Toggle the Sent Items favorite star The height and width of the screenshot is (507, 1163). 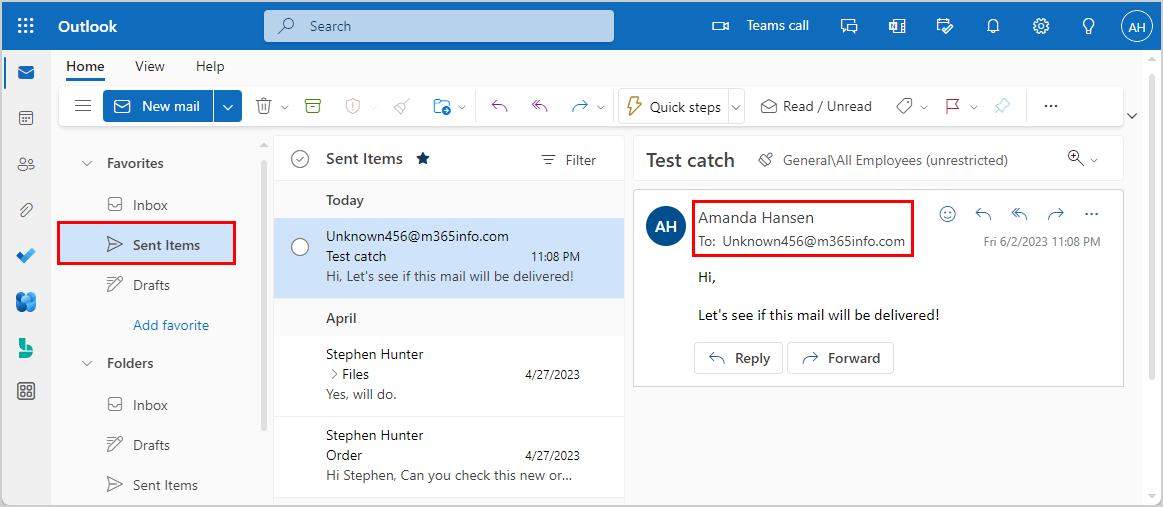(423, 158)
